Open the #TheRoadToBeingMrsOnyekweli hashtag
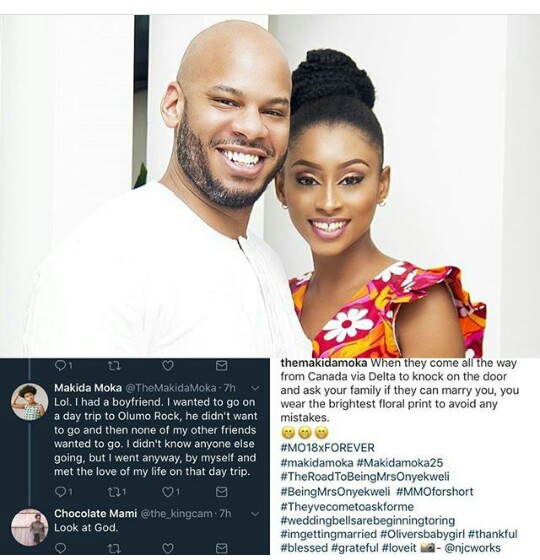Image resolution: width=540 pixels, height=560 pixels. click(x=365, y=477)
